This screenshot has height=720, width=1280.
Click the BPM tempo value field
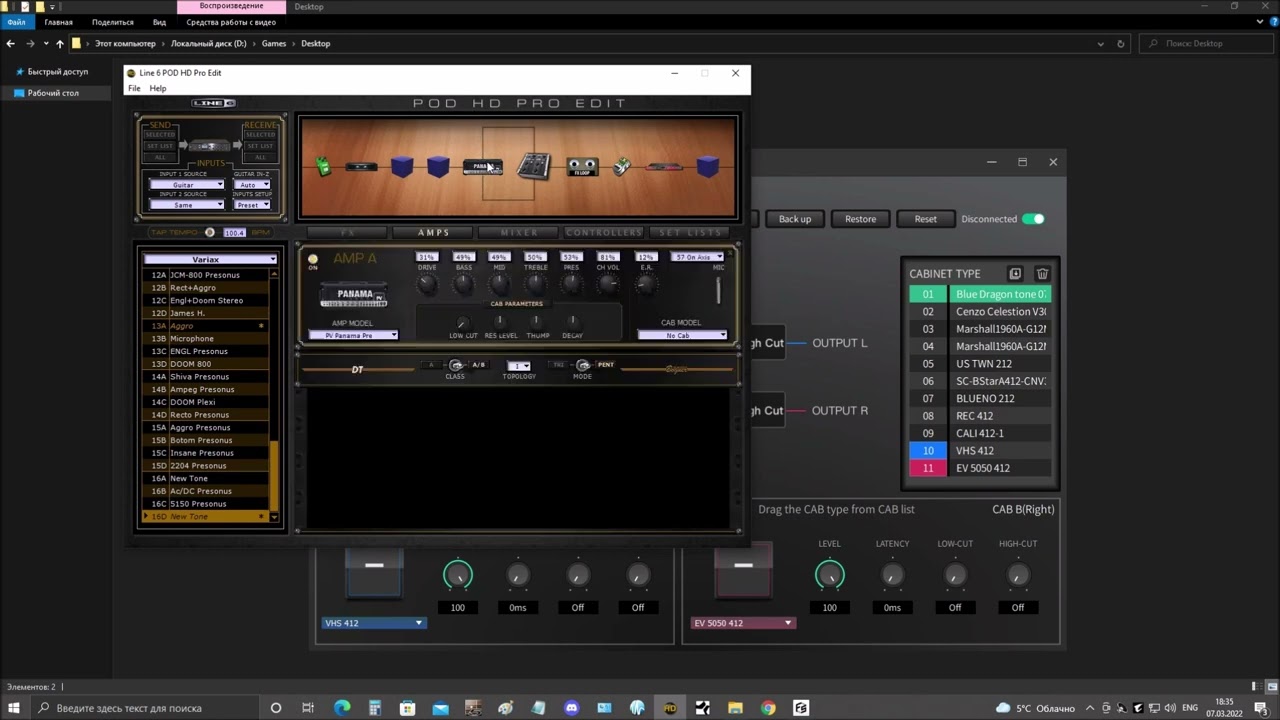(234, 232)
